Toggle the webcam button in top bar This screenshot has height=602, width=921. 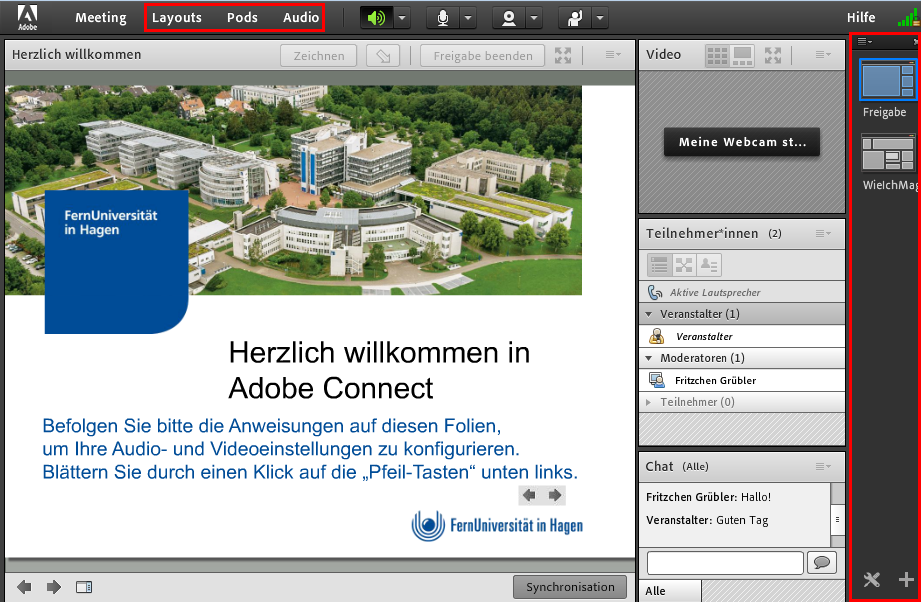509,18
